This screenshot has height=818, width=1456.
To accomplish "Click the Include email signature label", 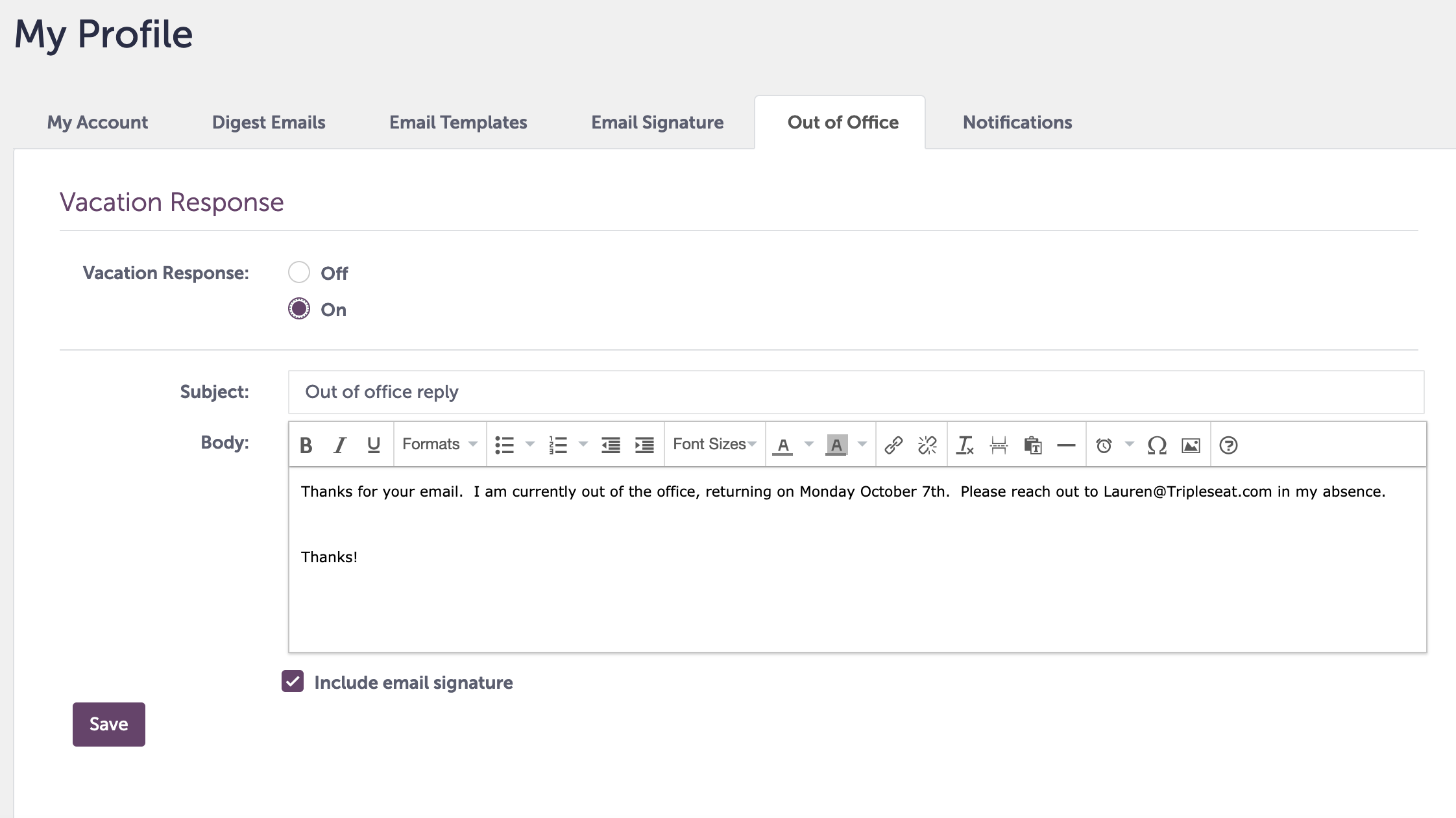I will point(413,682).
